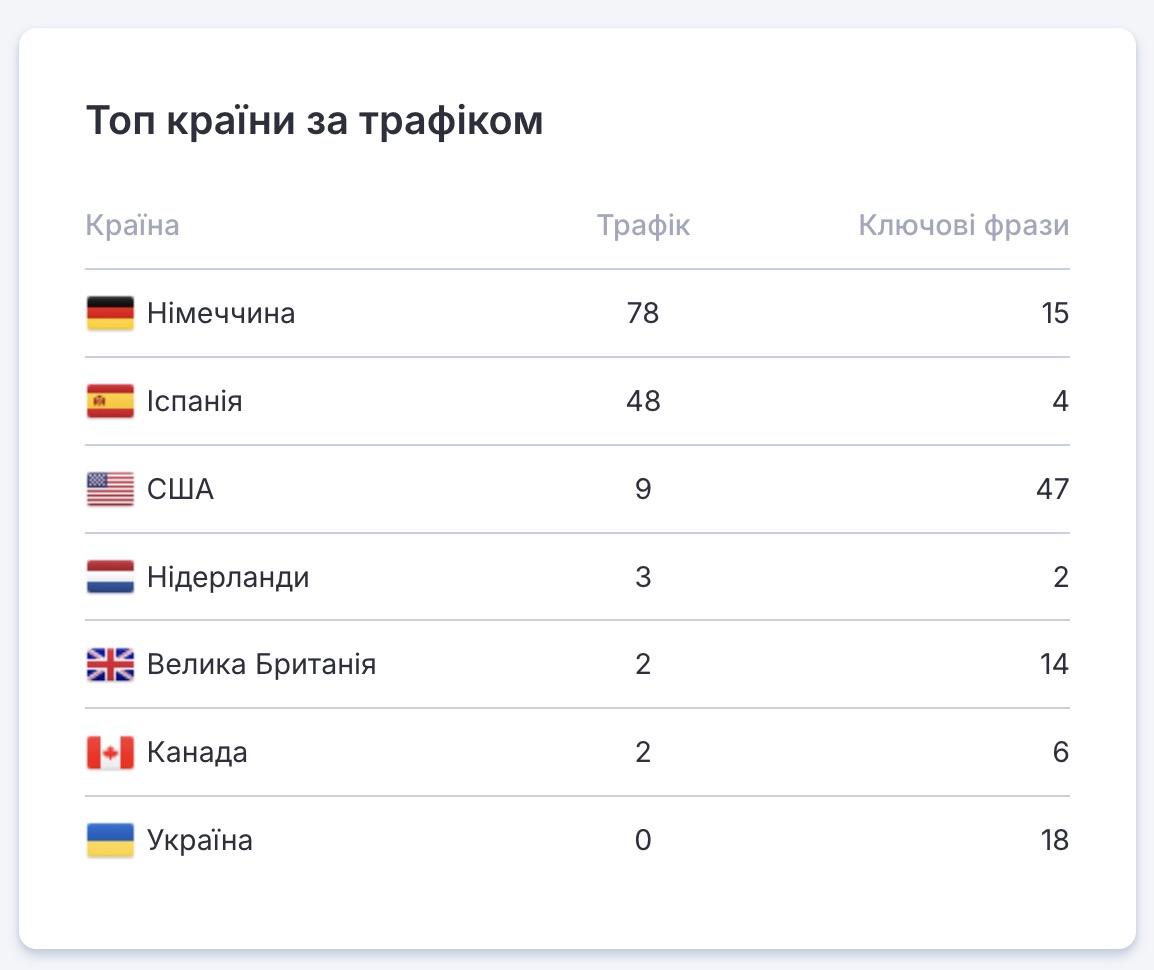This screenshot has height=970, width=1154.
Task: Sort by the Трафік column header
Action: coord(643,226)
